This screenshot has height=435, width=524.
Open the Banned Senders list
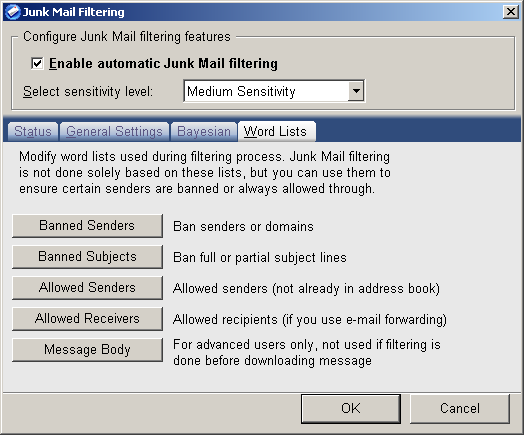coord(88,226)
